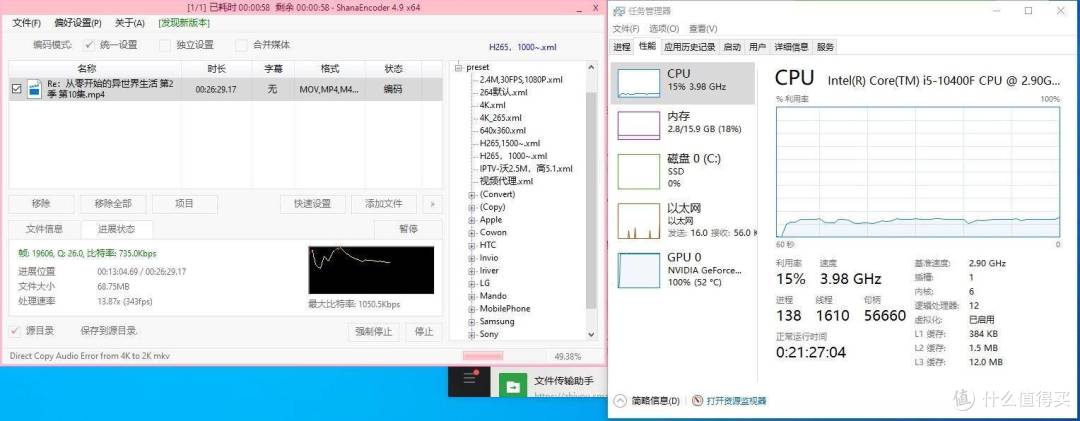Expand the HTC preset folder

(x=472, y=245)
